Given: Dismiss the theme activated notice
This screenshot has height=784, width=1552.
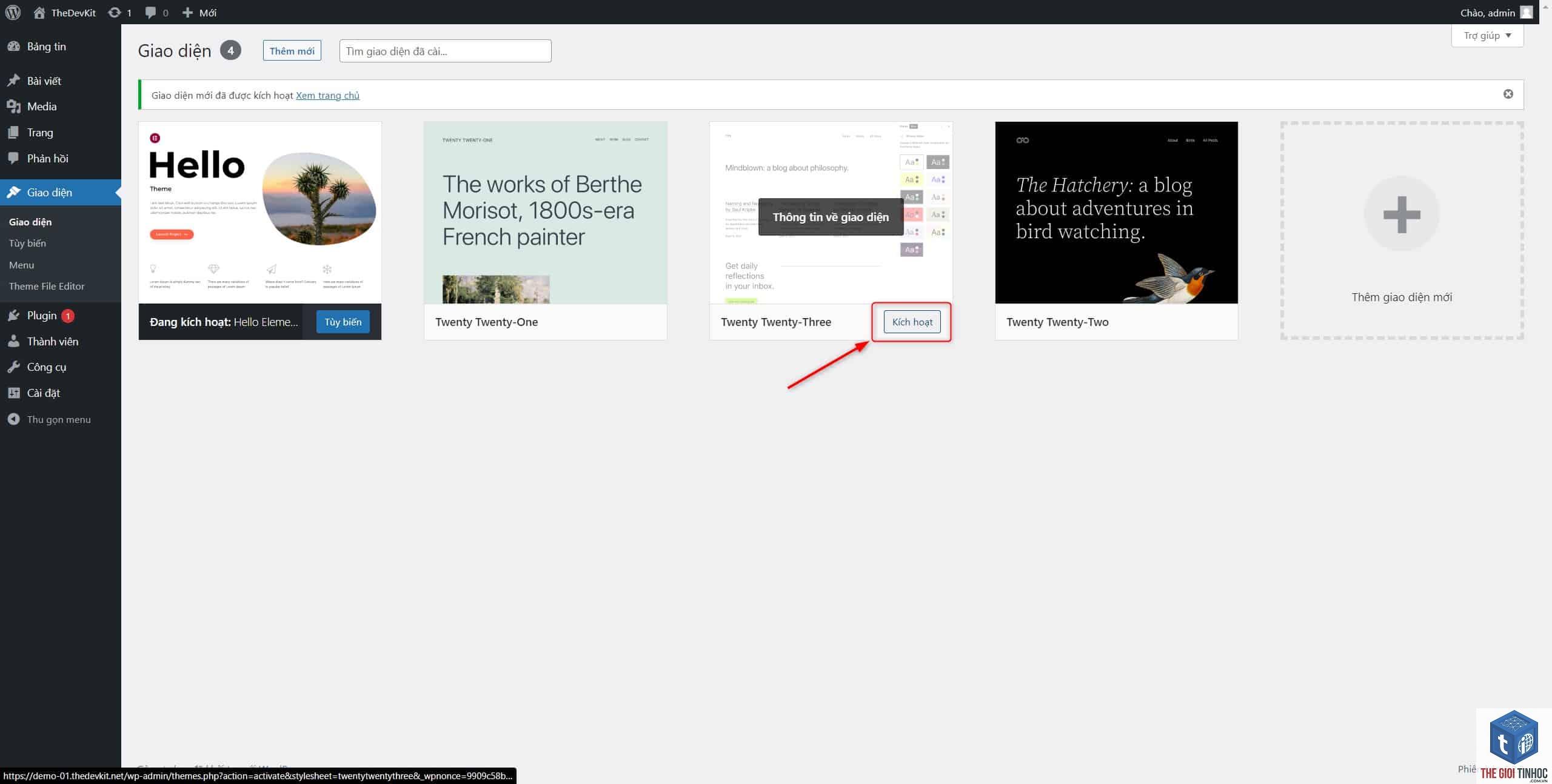Looking at the screenshot, I should click(1508, 94).
